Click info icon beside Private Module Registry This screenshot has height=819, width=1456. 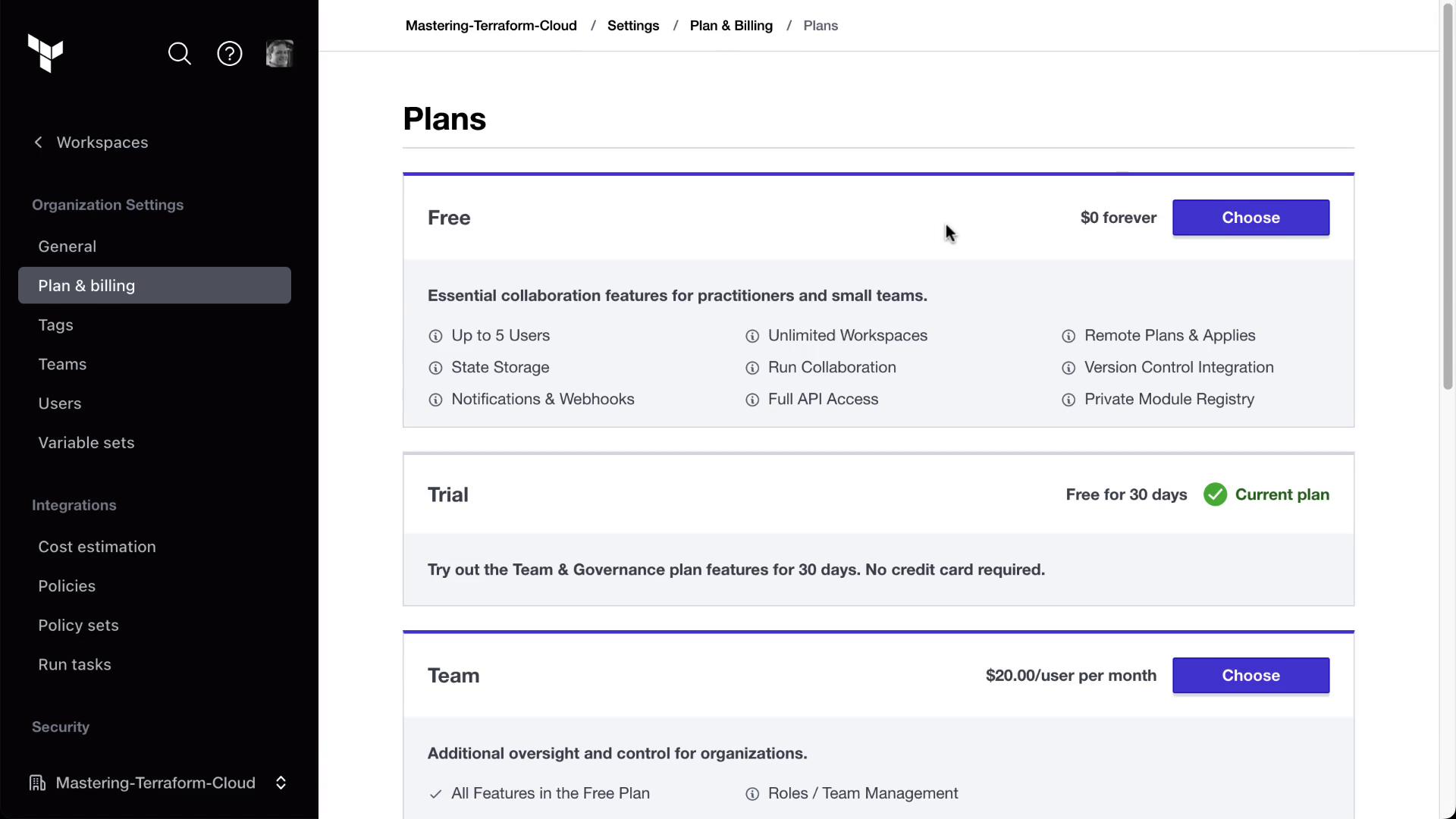[x=1068, y=400]
